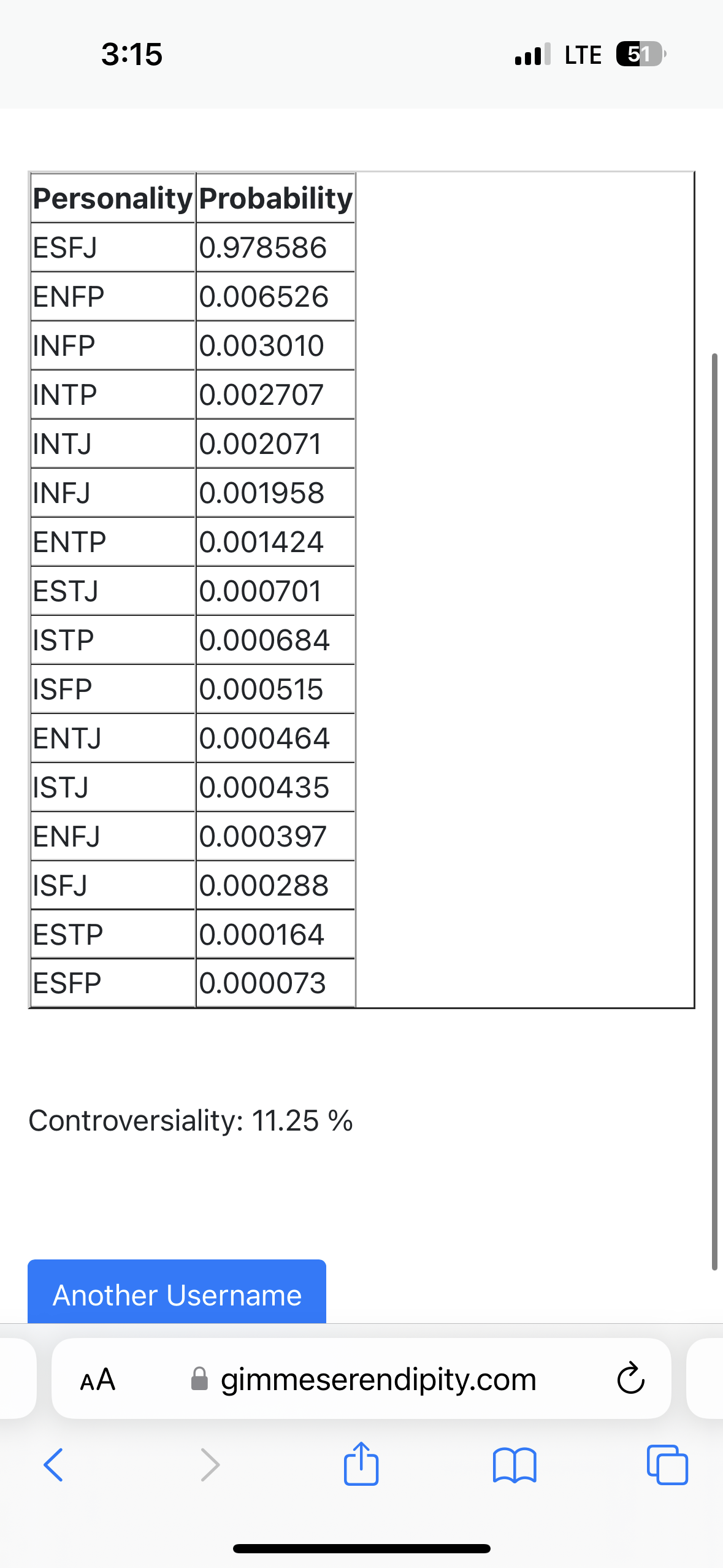Tap the battery indicator in status bar
This screenshot has height=1568, width=723.
tap(641, 54)
